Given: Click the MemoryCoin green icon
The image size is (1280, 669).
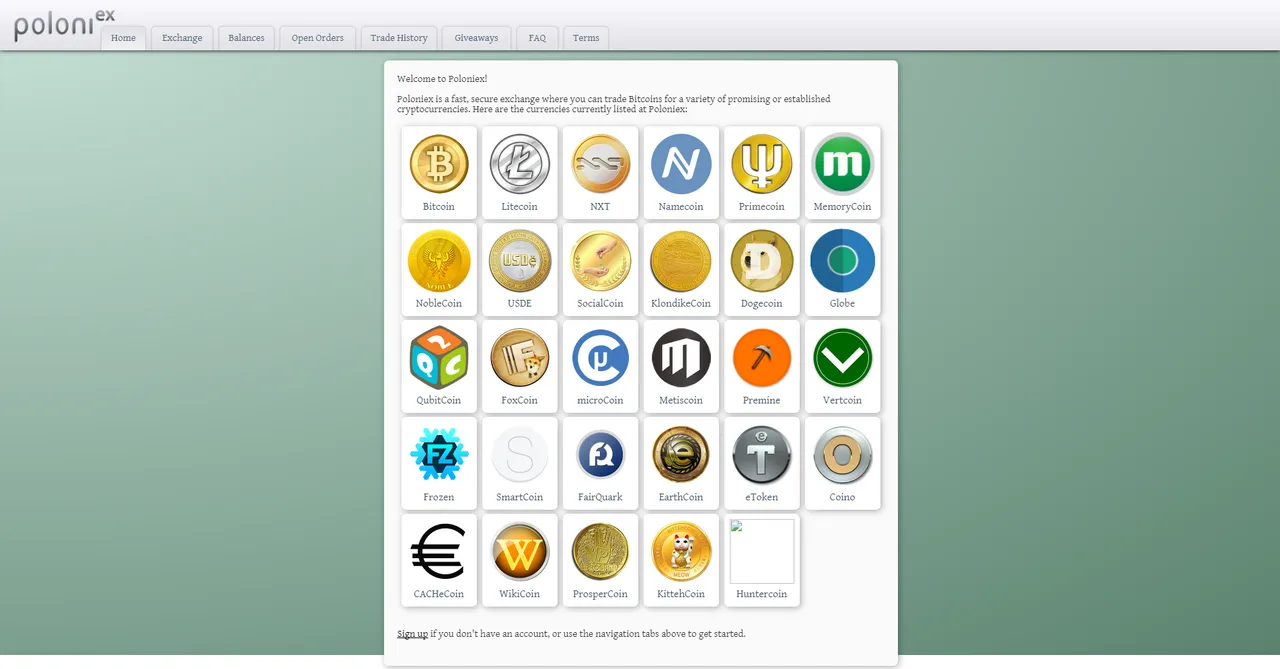Looking at the screenshot, I should click(843, 164).
